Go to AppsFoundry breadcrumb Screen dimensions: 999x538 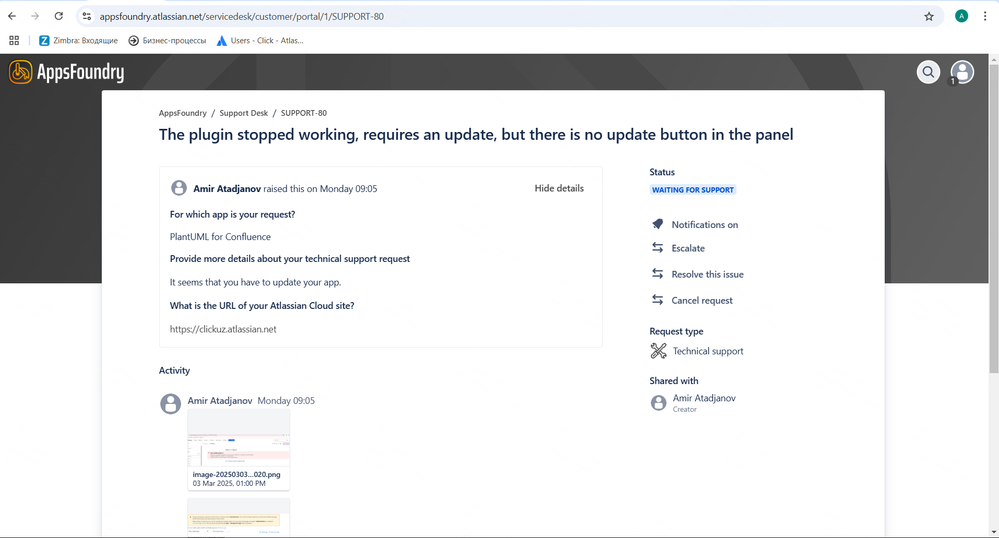click(183, 113)
